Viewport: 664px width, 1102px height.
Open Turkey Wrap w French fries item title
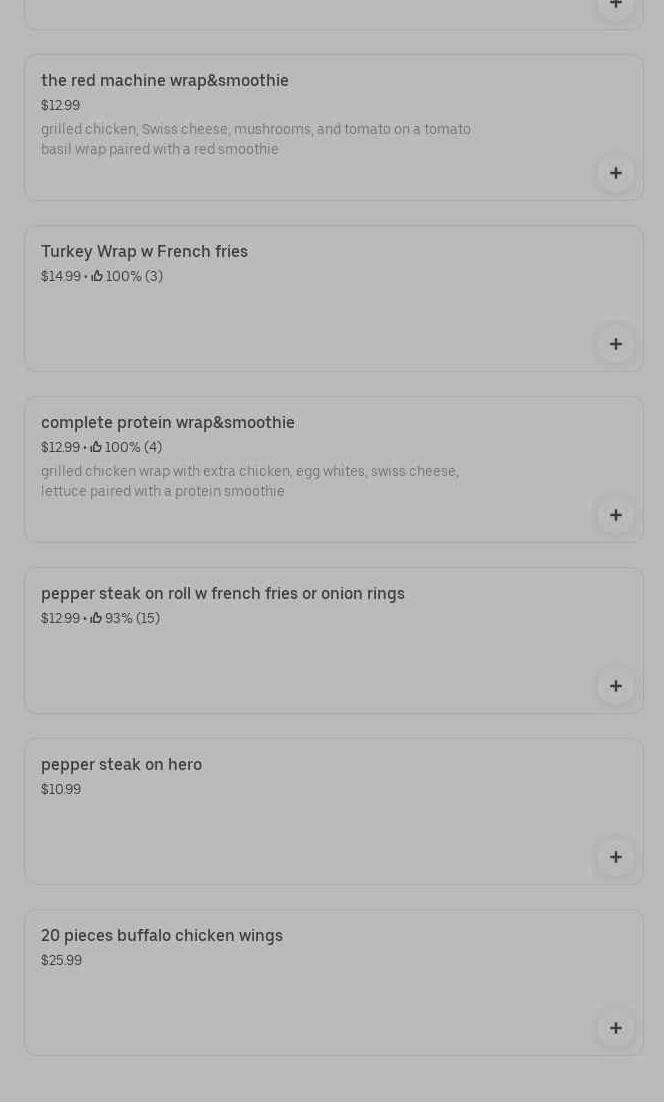[144, 251]
